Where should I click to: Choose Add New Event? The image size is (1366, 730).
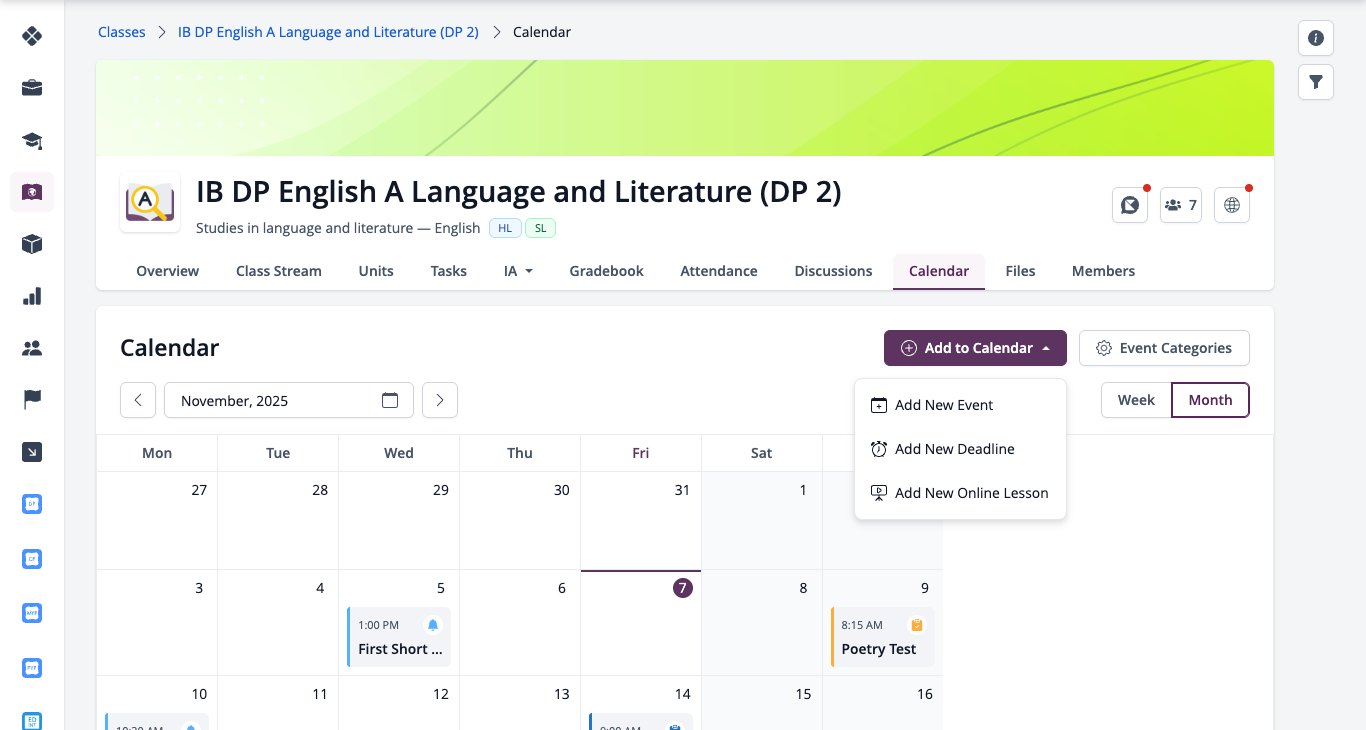[x=960, y=405]
